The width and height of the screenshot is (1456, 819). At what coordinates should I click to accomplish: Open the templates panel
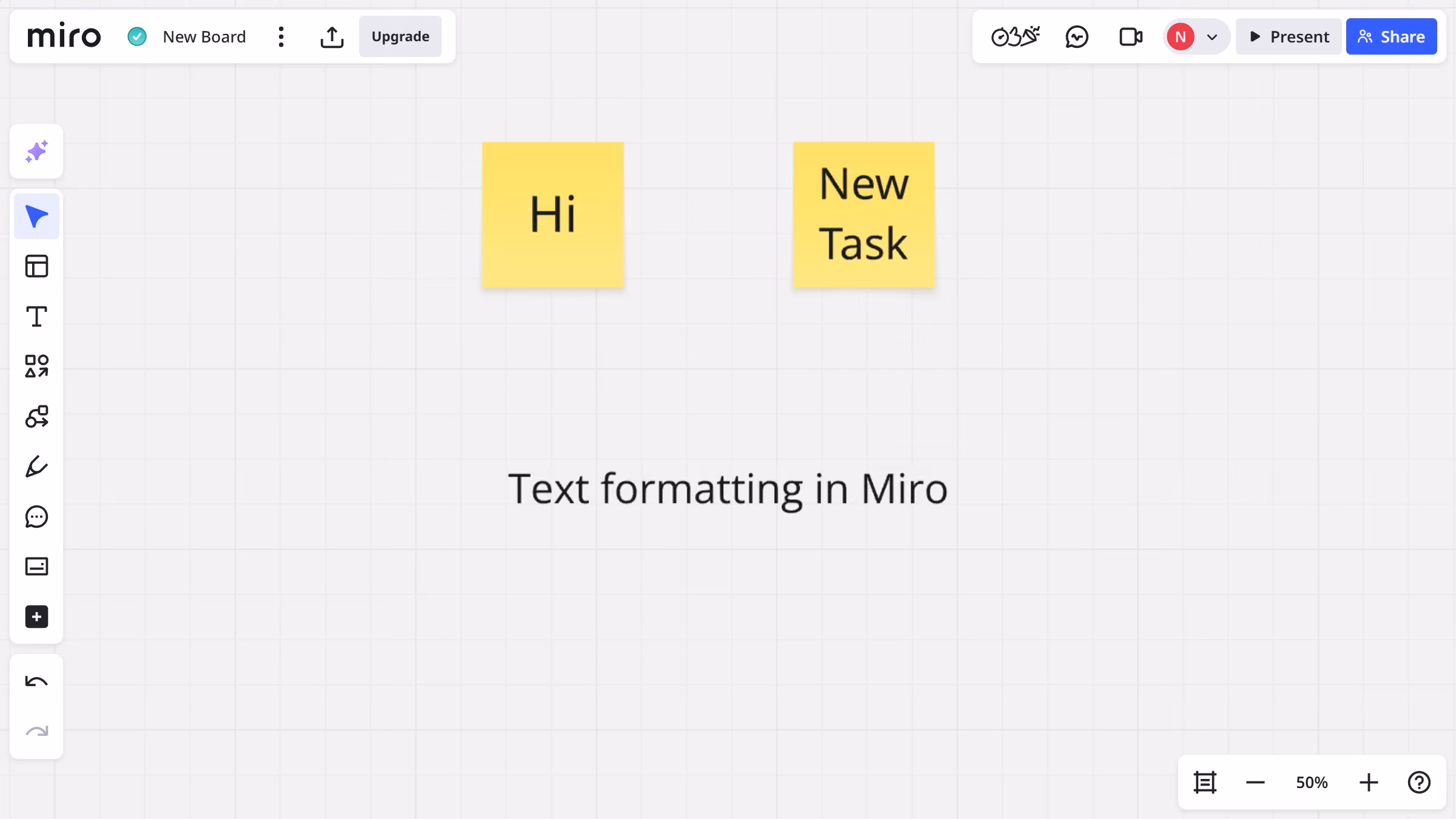point(36,266)
